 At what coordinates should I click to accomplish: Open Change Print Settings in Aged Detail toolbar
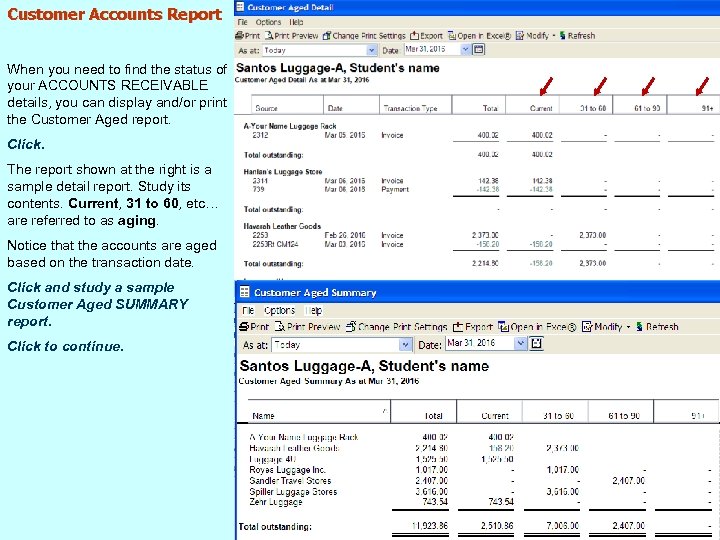click(364, 36)
